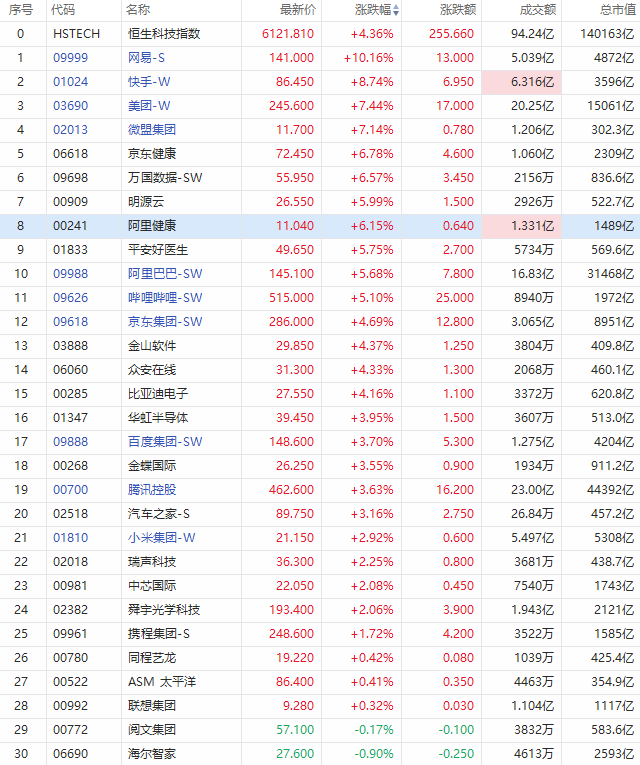Click 阿里巴巴-SW market cap 31468亿
The height and width of the screenshot is (765, 640).
pos(610,274)
